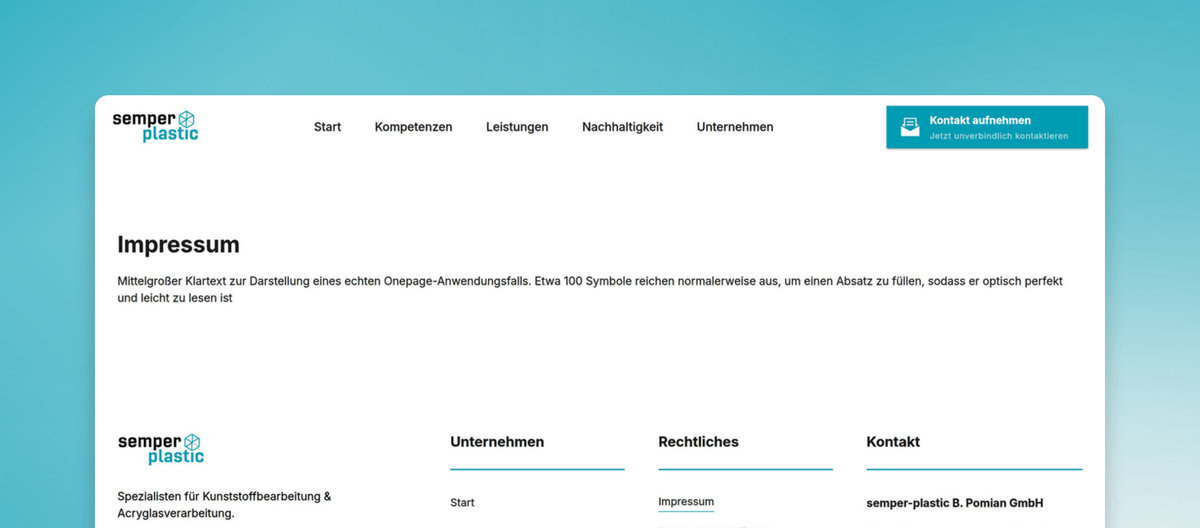Viewport: 1200px width, 528px height.
Task: Click the Spezialisten für Kunststoffbearbeitung text
Action: (x=224, y=504)
